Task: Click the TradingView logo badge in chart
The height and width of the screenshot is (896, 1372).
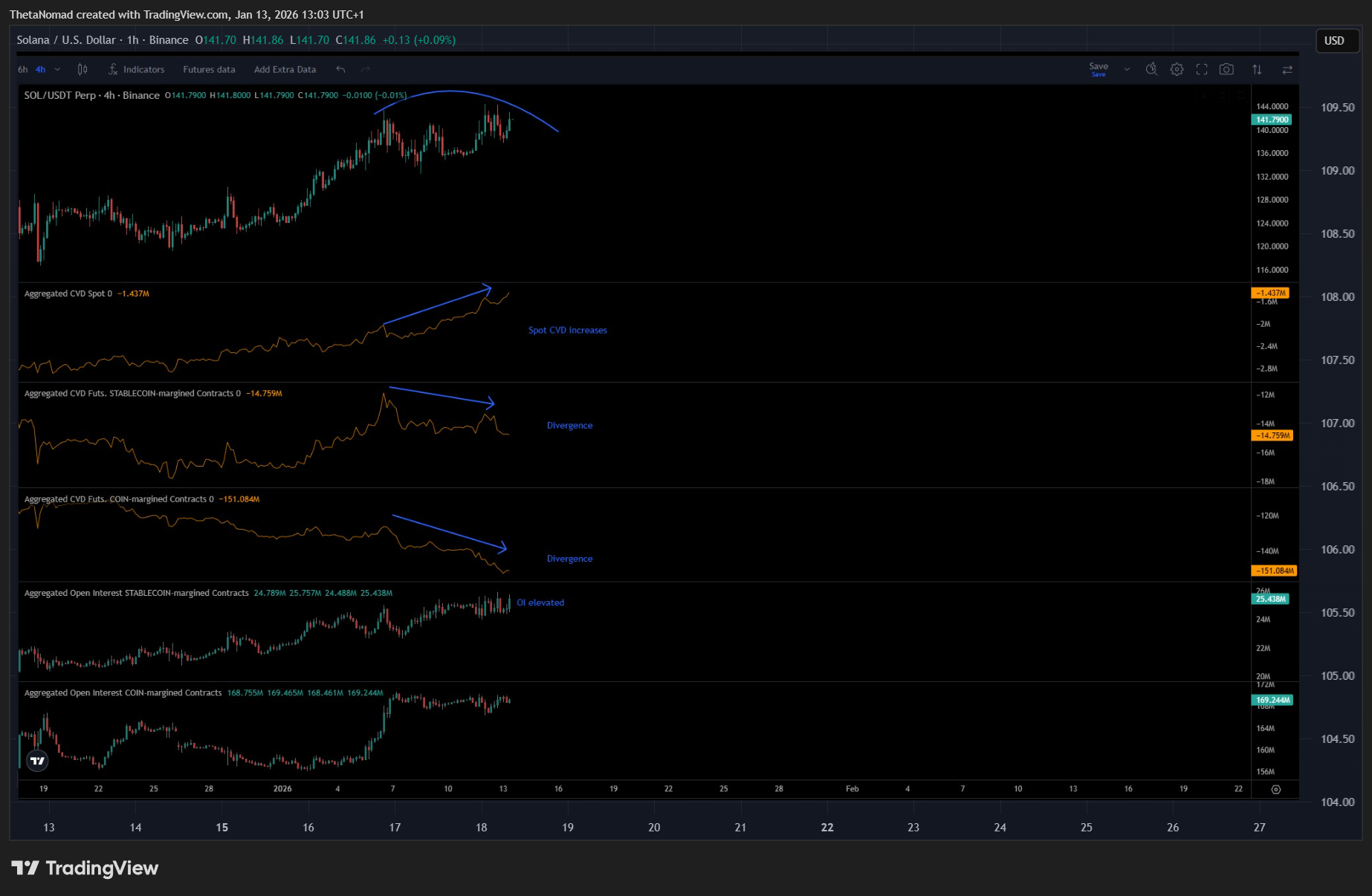Action: (37, 760)
